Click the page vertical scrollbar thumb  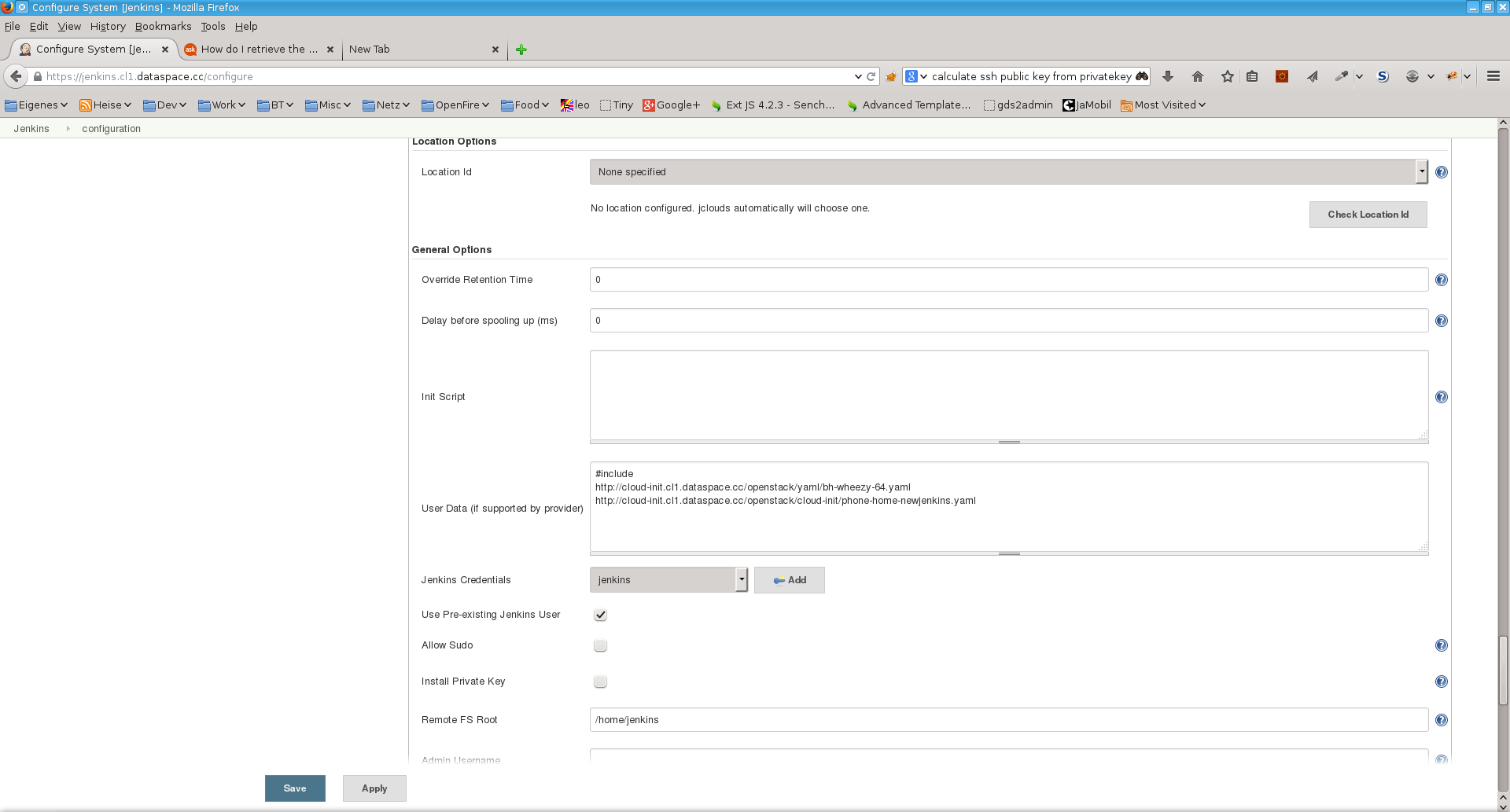[1503, 671]
